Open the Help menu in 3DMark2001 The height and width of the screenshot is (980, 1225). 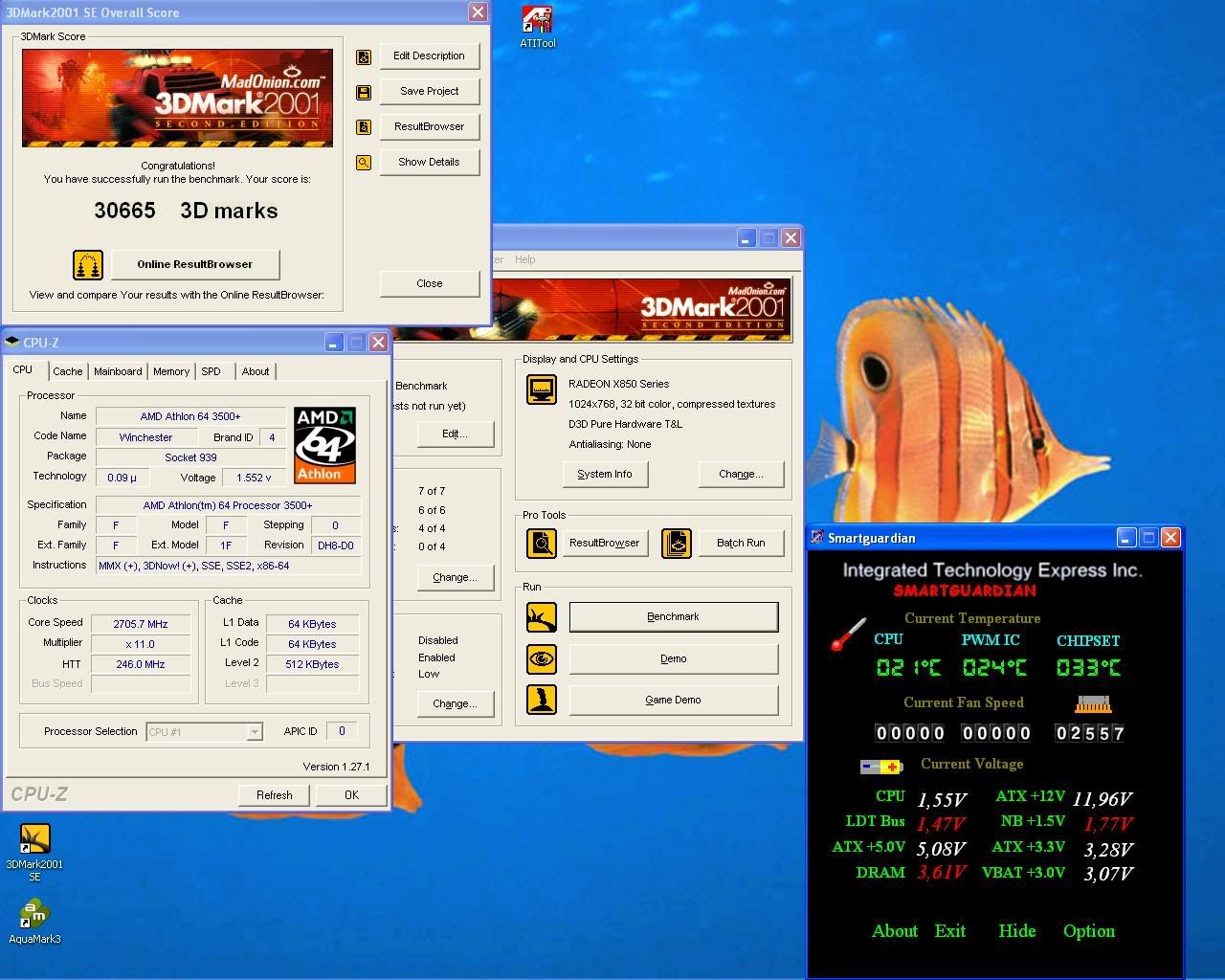coord(525,259)
